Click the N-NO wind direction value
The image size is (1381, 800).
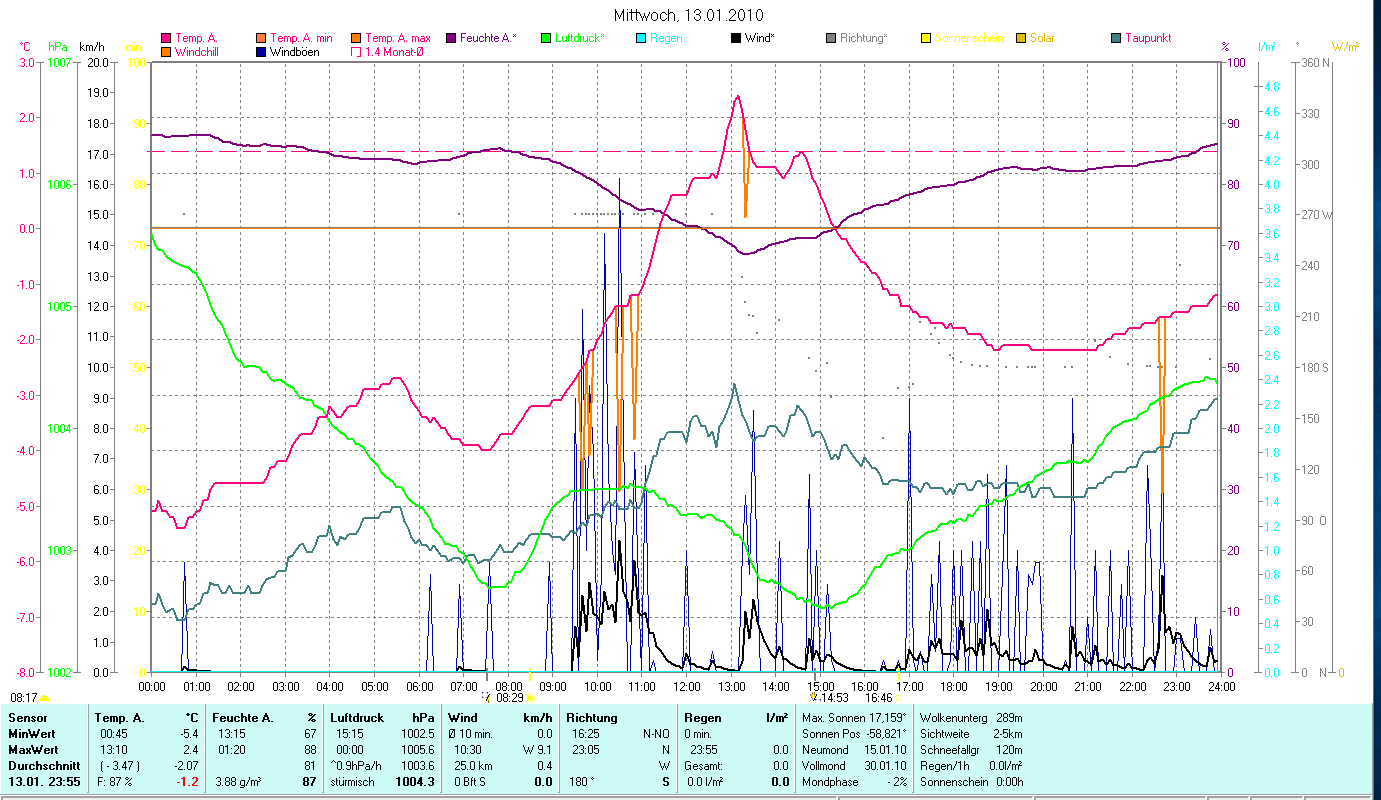click(x=656, y=734)
